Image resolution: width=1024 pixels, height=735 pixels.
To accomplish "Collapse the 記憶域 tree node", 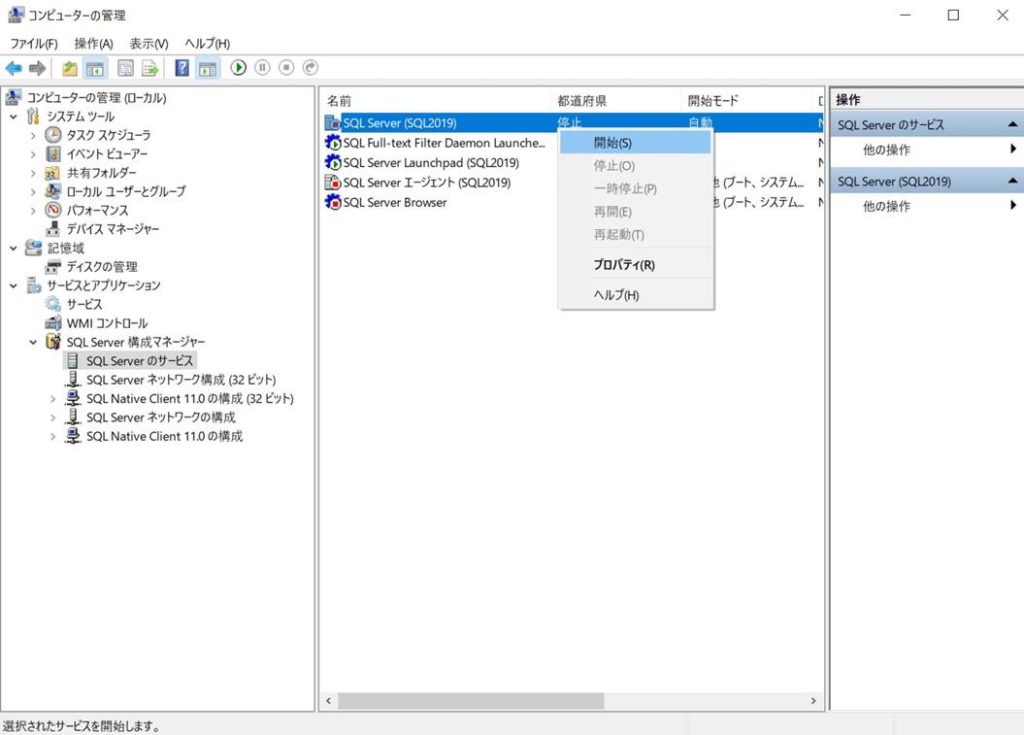I will pyautogui.click(x=14, y=248).
